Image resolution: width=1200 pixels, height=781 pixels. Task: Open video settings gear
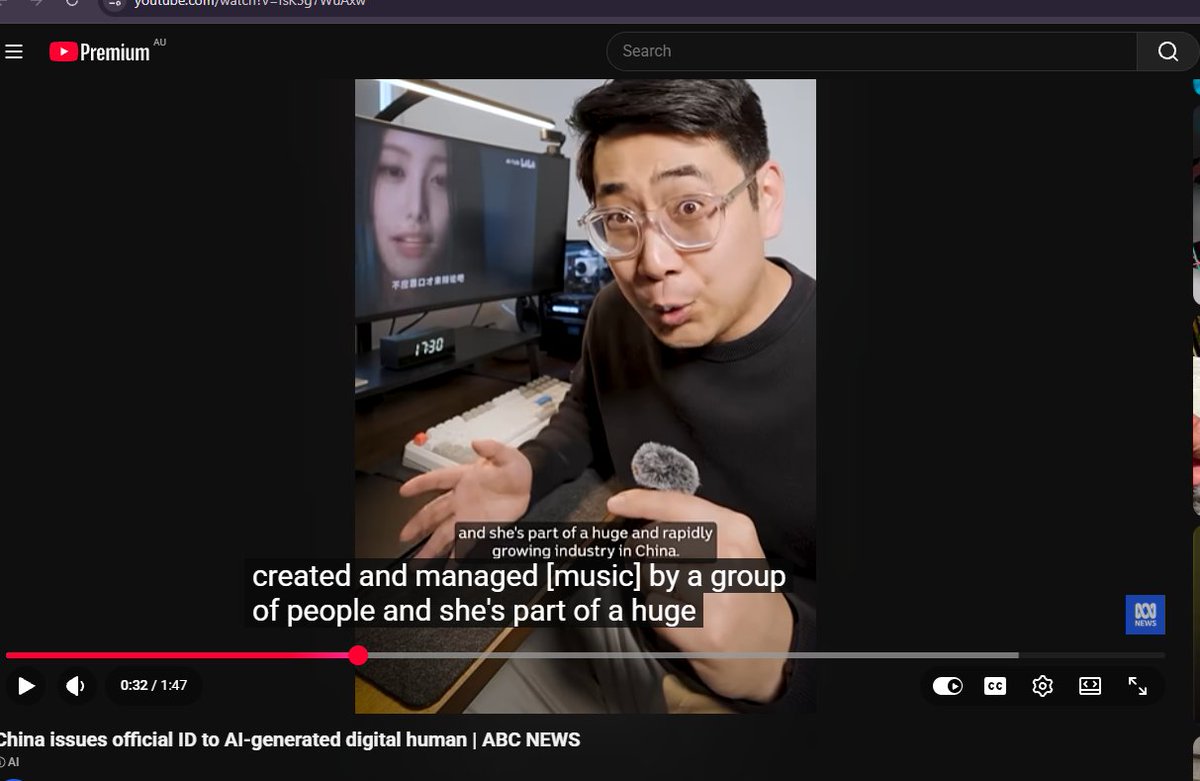(1043, 686)
